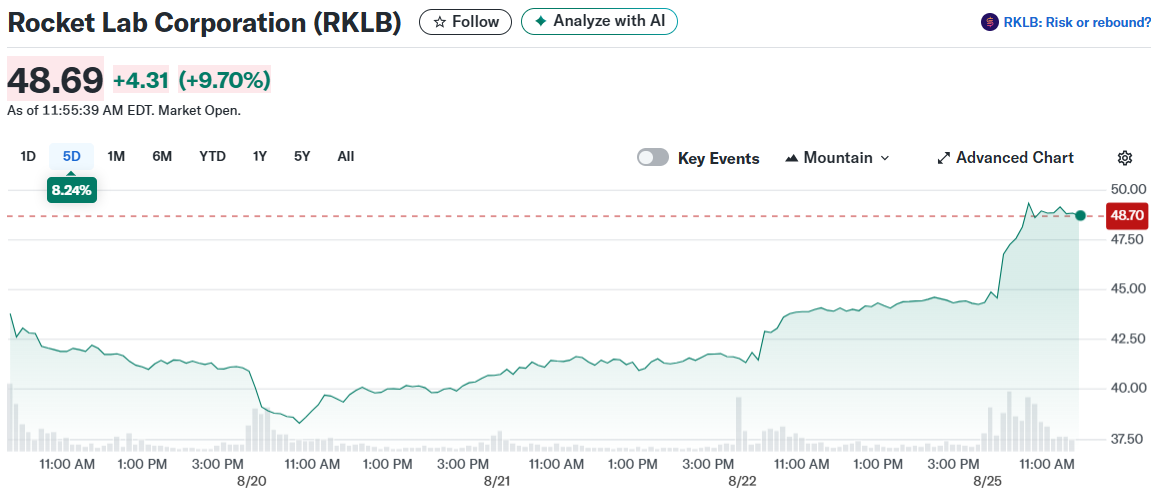
Task: Select the 5D range tab
Action: 71,156
